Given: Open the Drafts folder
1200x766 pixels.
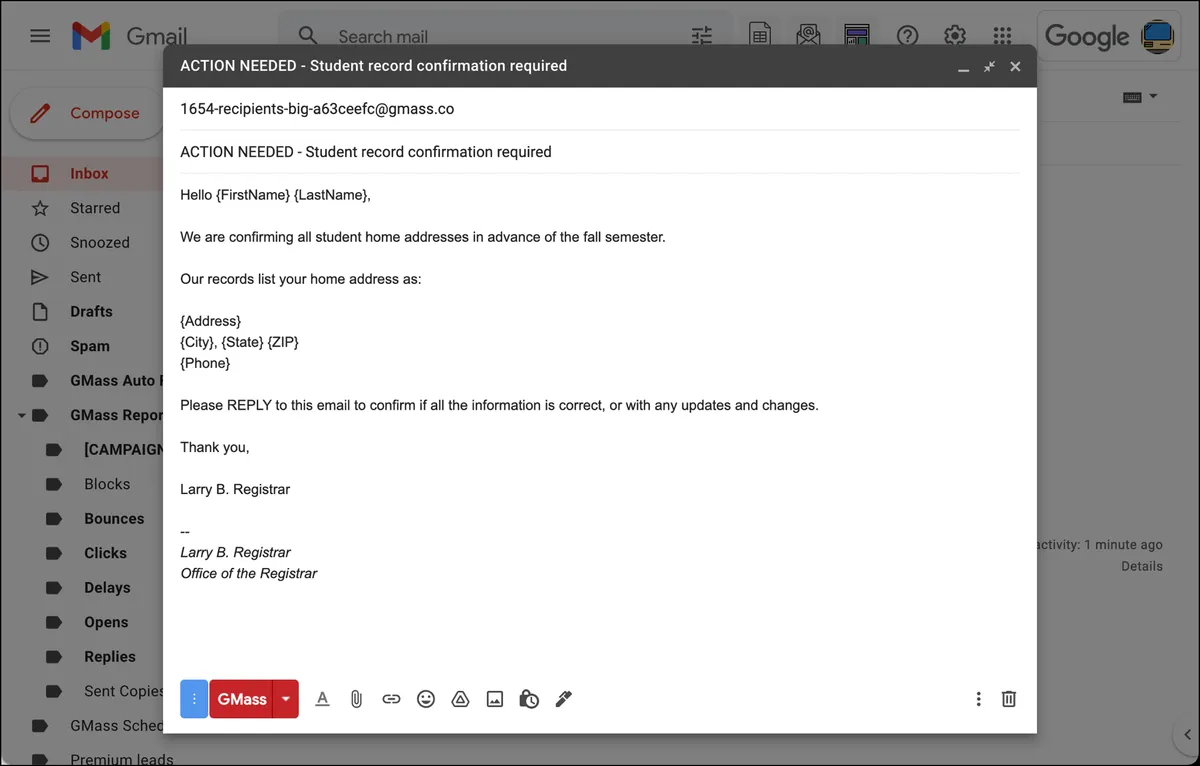Looking at the screenshot, I should pos(91,311).
